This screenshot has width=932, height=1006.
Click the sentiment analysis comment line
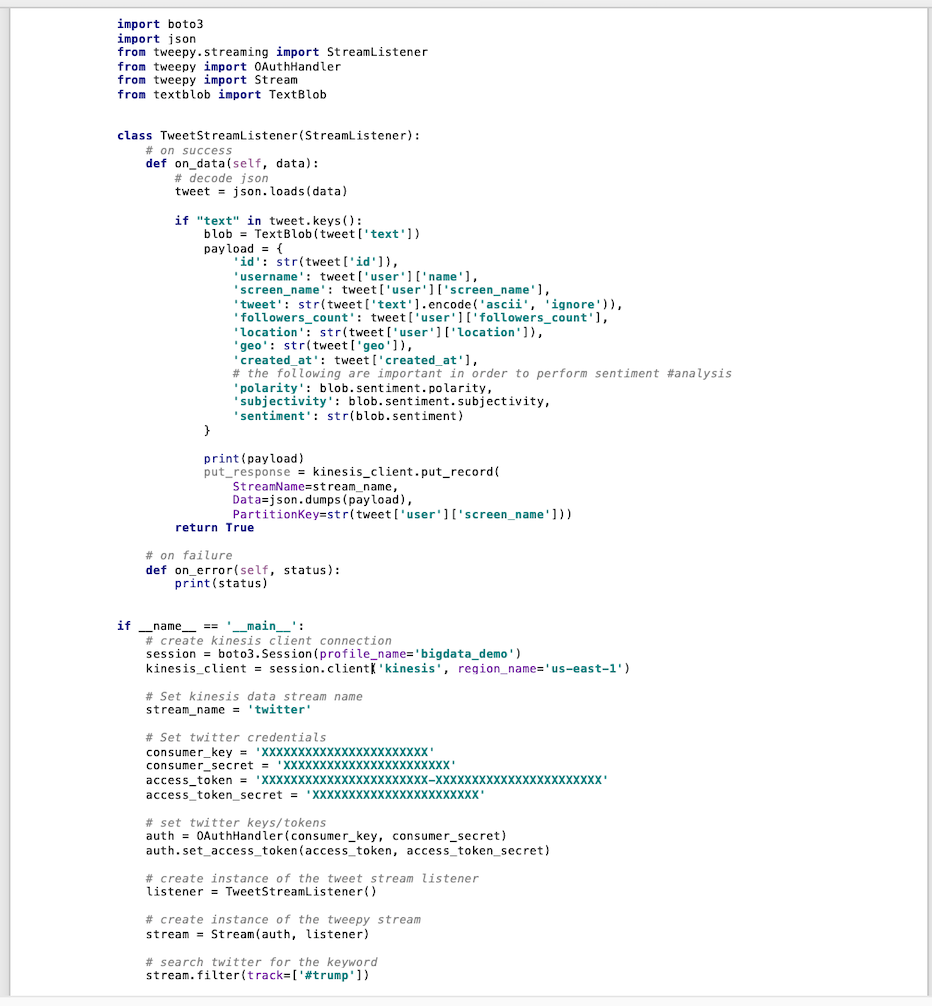coord(482,374)
